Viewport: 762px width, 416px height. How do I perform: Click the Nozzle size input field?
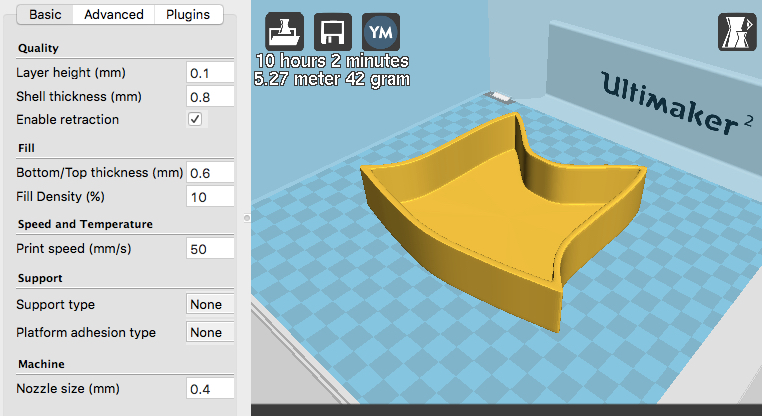click(210, 389)
